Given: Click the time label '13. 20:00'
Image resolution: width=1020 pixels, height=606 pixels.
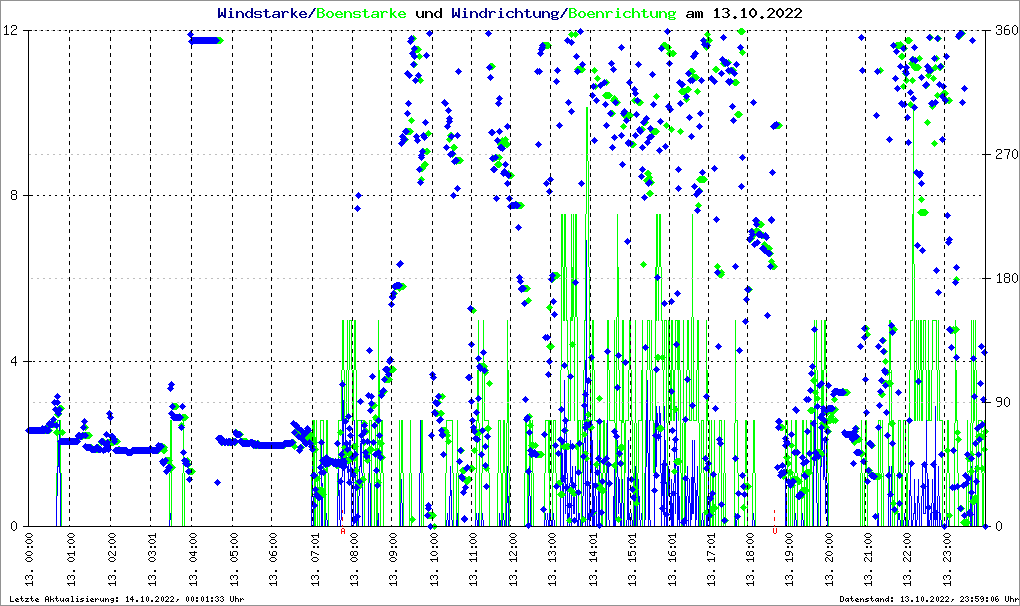Looking at the screenshot, I should coord(829,559).
